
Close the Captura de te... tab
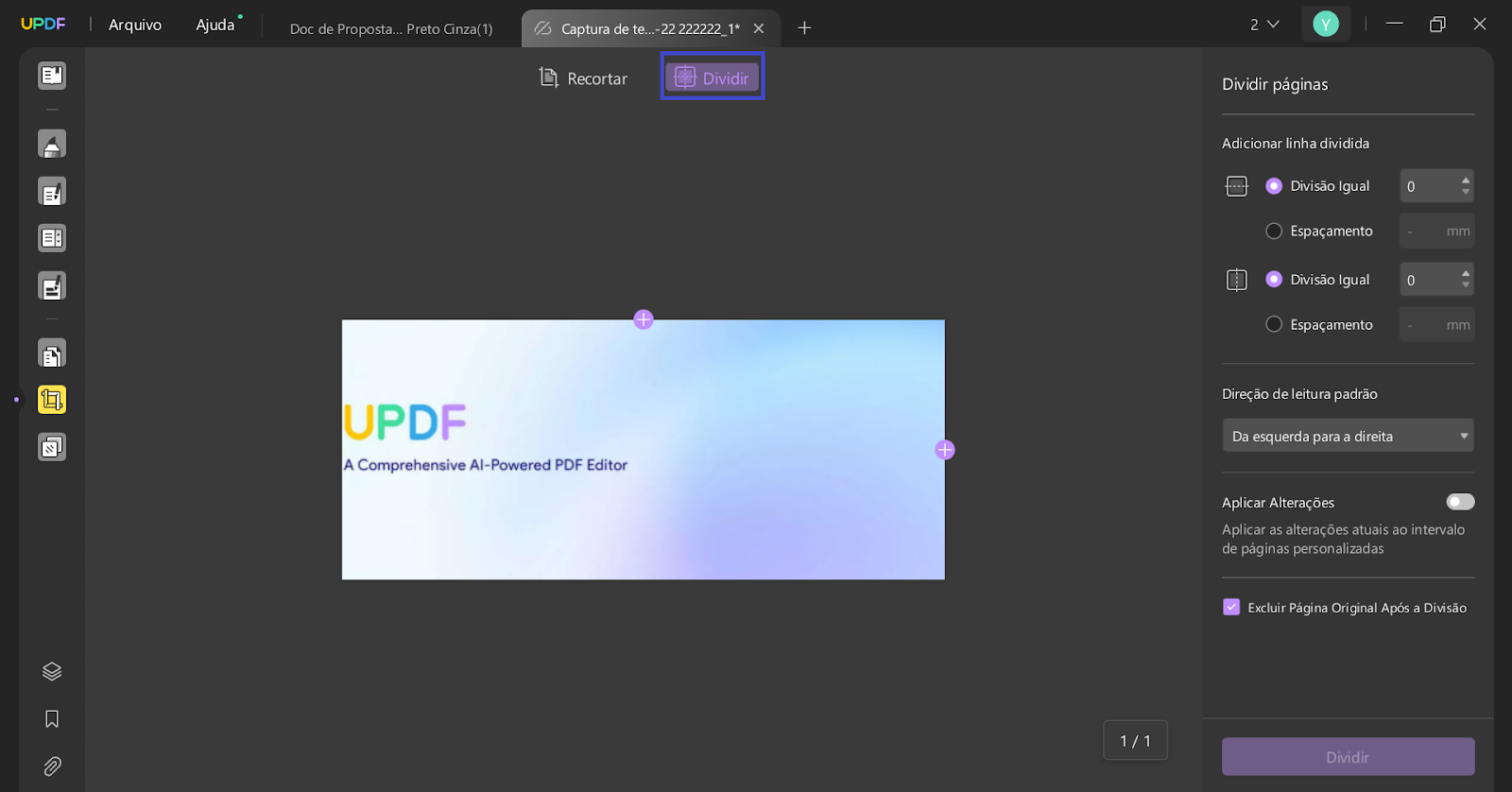pyautogui.click(x=759, y=28)
